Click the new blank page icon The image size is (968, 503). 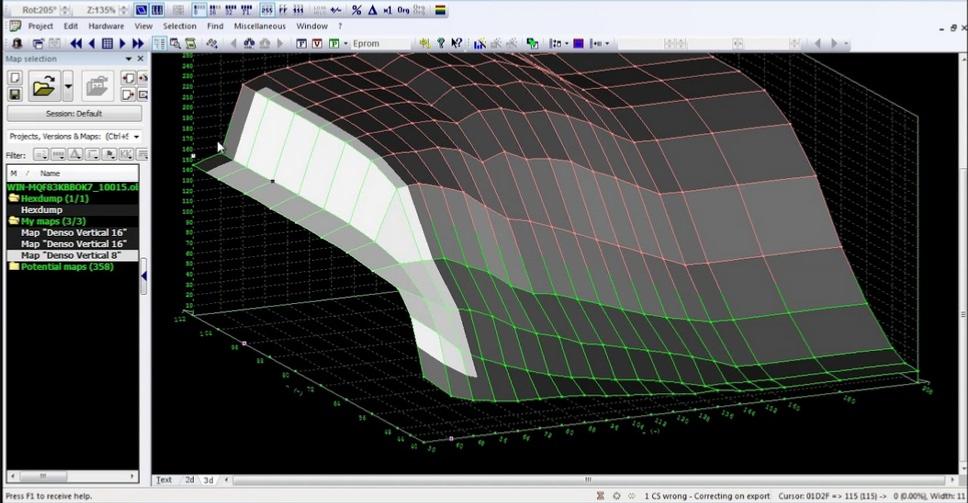click(x=15, y=78)
